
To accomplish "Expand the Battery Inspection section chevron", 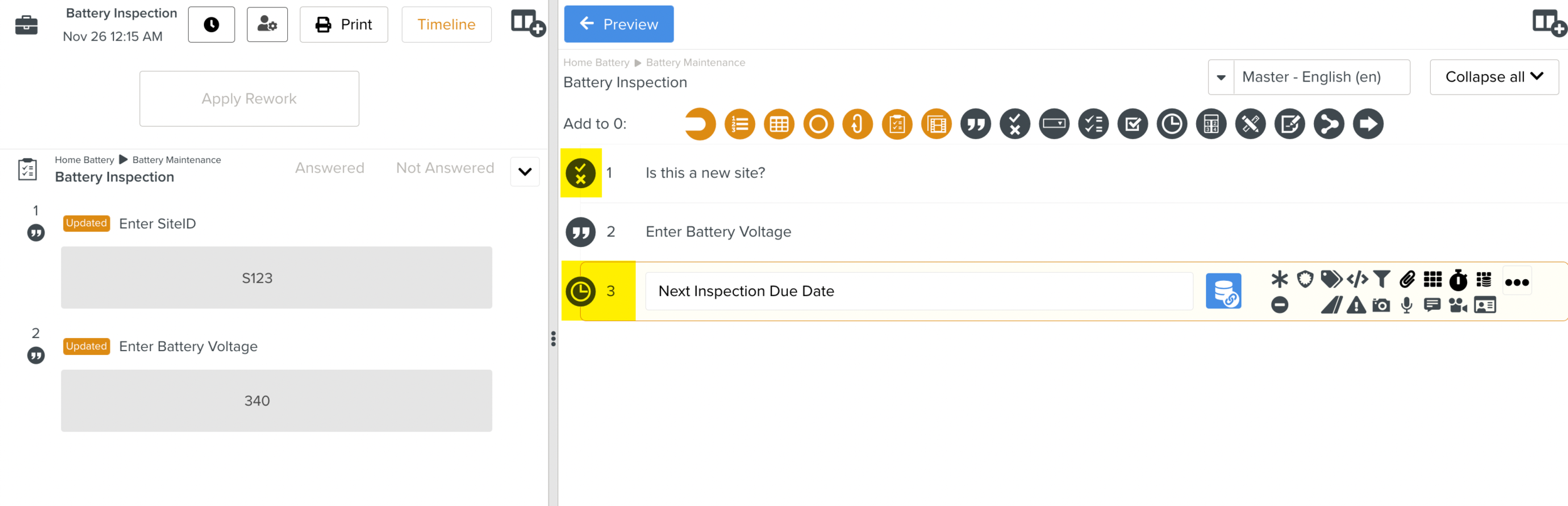I will click(x=525, y=172).
